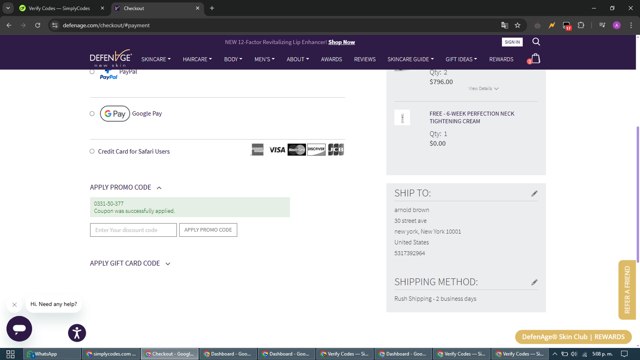Open the shopping bag cart icon
The height and width of the screenshot is (360, 640).
pyautogui.click(x=535, y=59)
